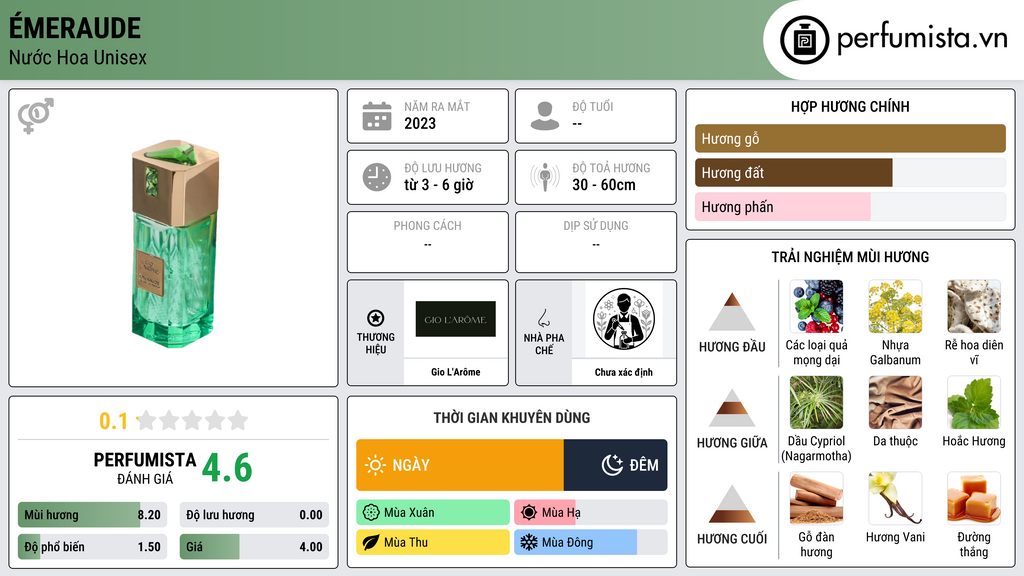Open the Chưa xác định perfumer link
Image resolution: width=1024 pixels, height=576 pixels.
pyautogui.click(x=624, y=372)
